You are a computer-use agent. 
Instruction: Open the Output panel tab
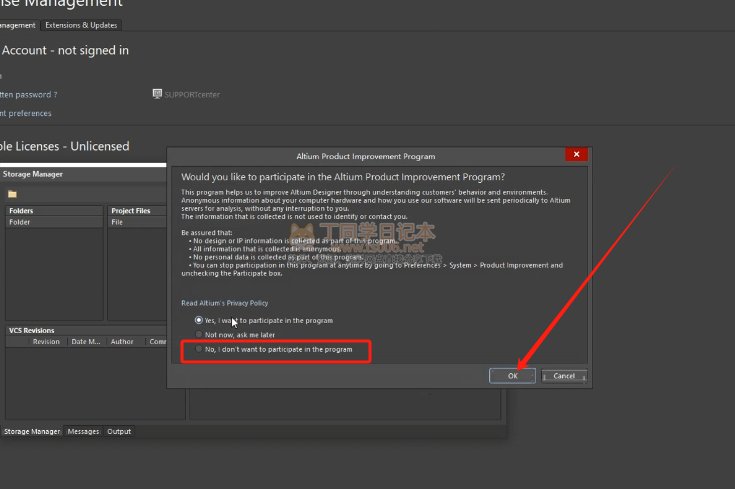click(x=119, y=431)
